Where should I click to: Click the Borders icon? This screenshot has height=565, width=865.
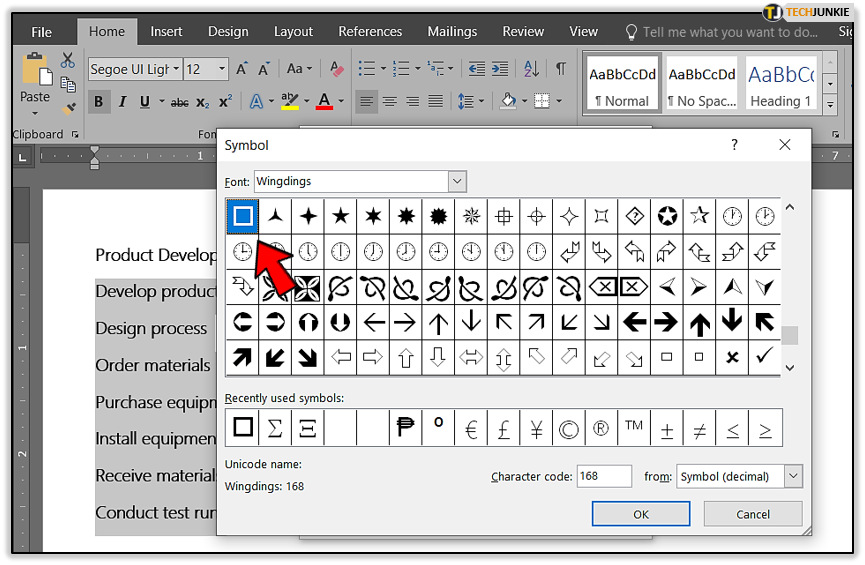(542, 102)
